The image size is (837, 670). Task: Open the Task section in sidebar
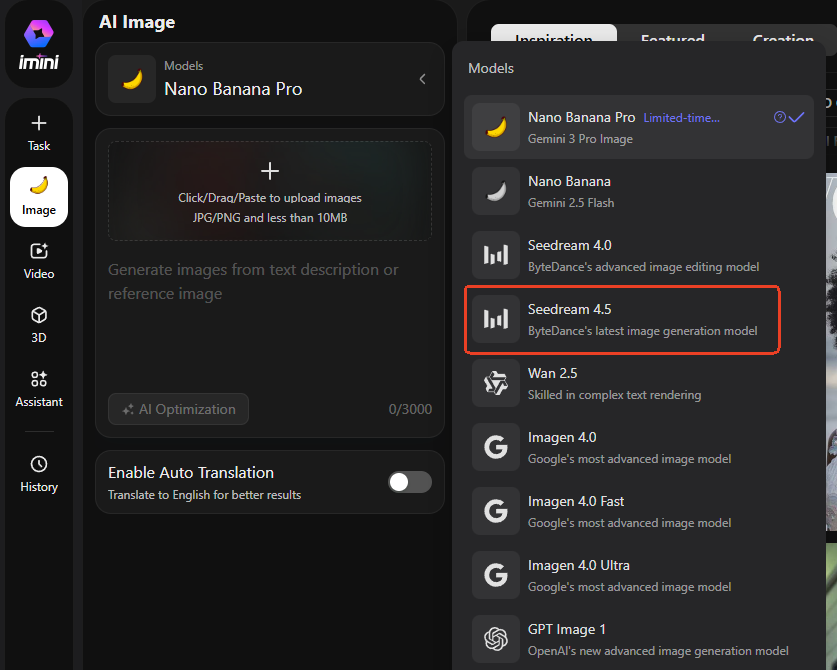tap(39, 132)
